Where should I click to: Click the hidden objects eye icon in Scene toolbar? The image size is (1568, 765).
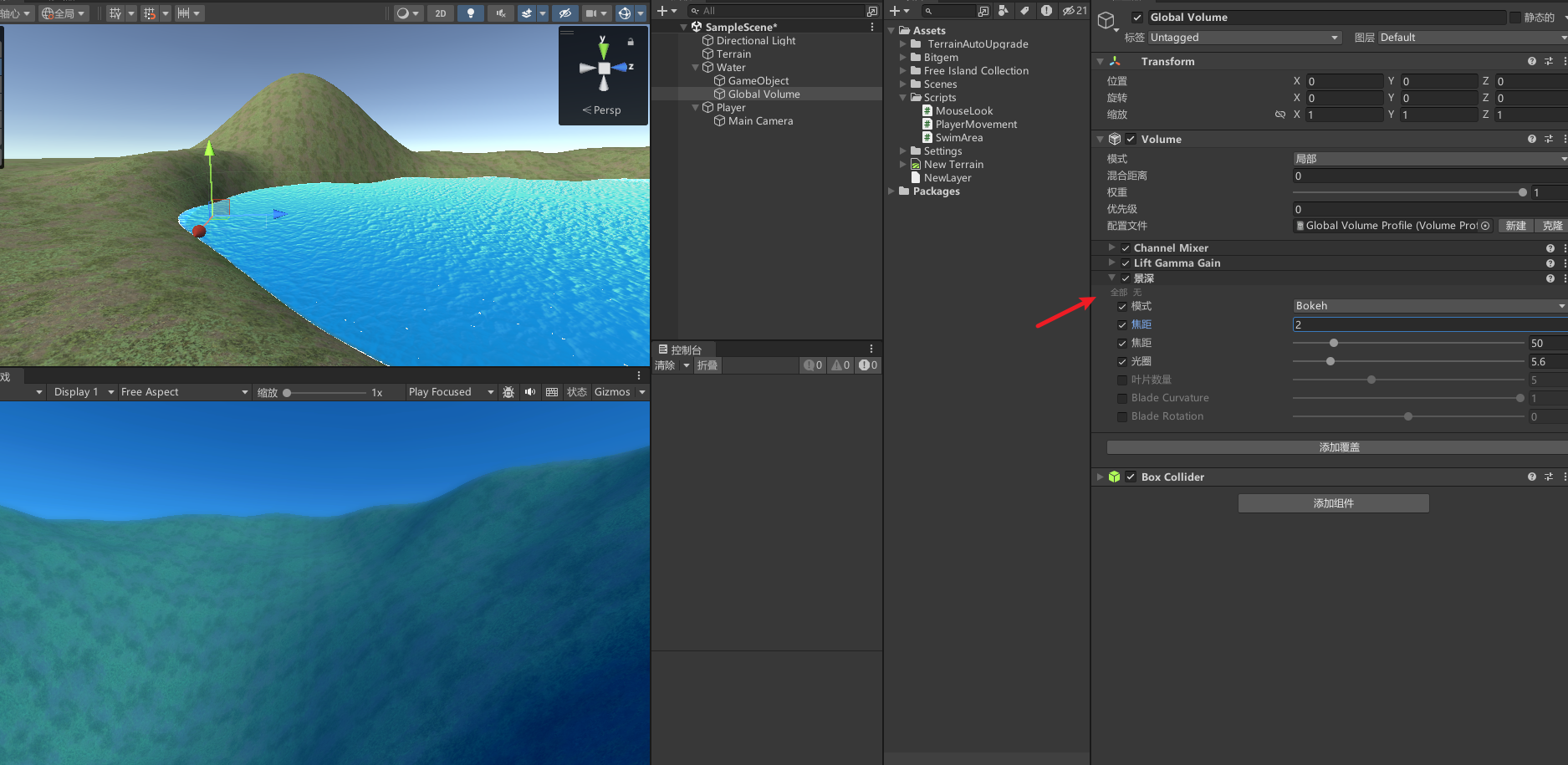(x=565, y=13)
